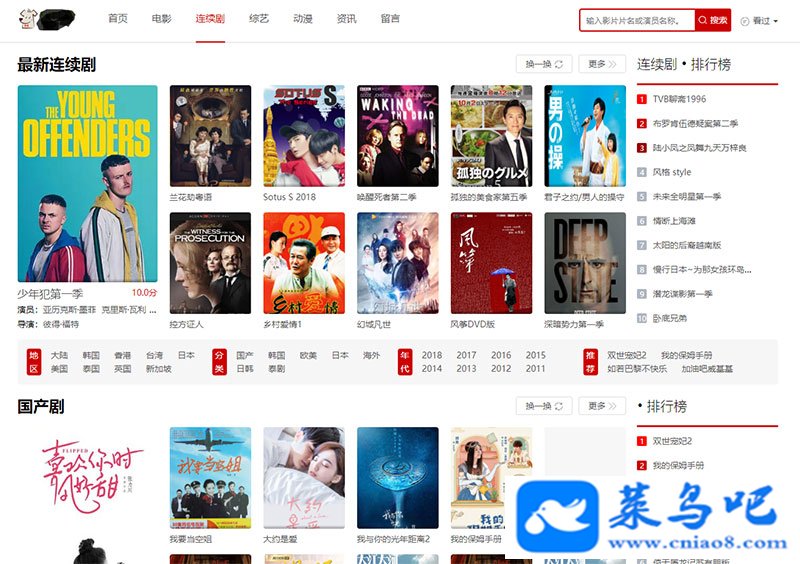The height and width of the screenshot is (564, 800).
Task: Open ranking item 卧底兄弟
Action: (x=670, y=318)
